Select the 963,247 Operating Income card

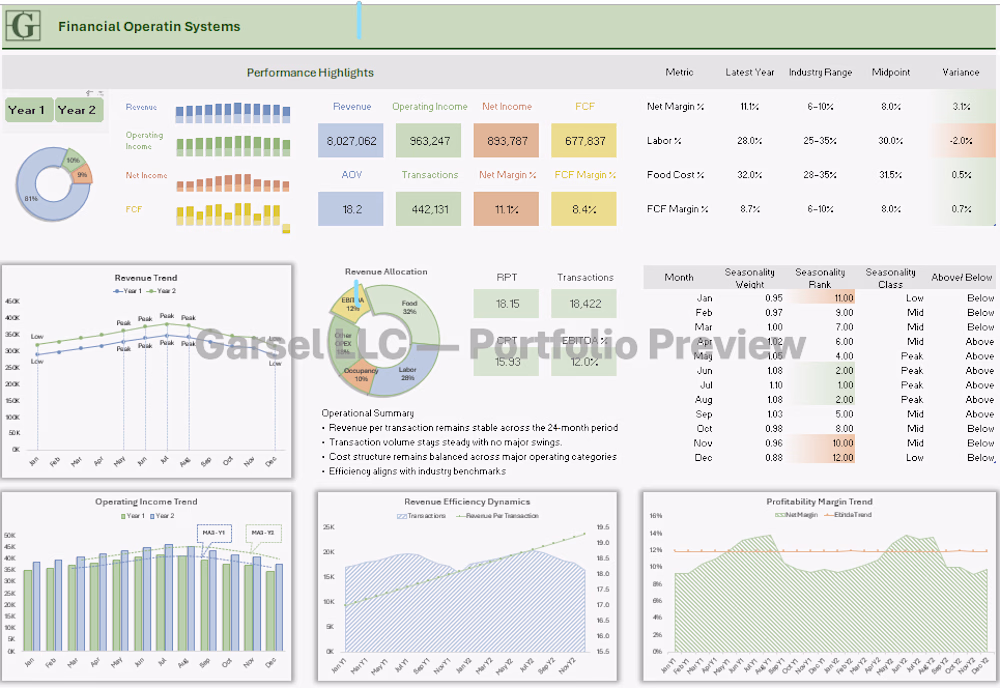(429, 141)
